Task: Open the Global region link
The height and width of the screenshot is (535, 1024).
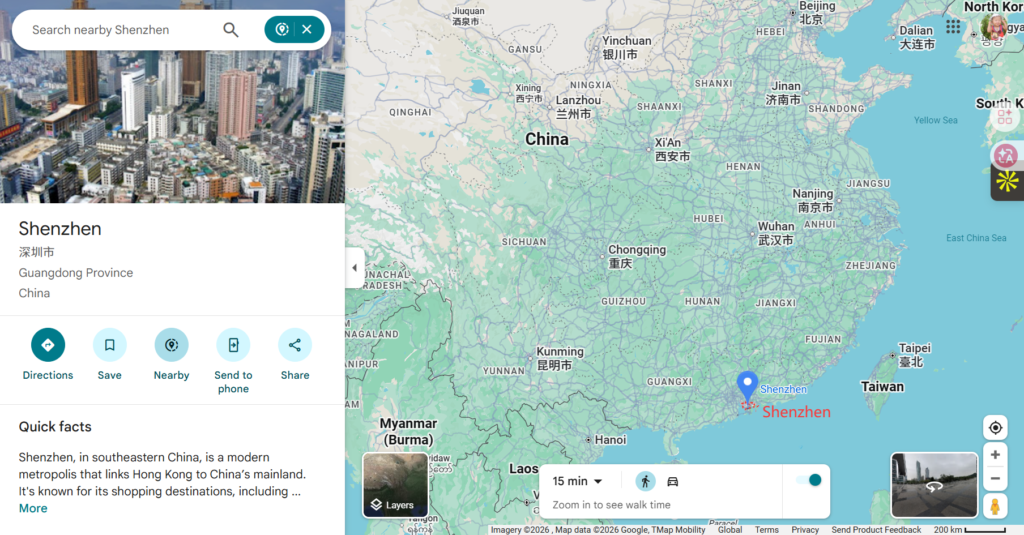Action: click(x=729, y=530)
